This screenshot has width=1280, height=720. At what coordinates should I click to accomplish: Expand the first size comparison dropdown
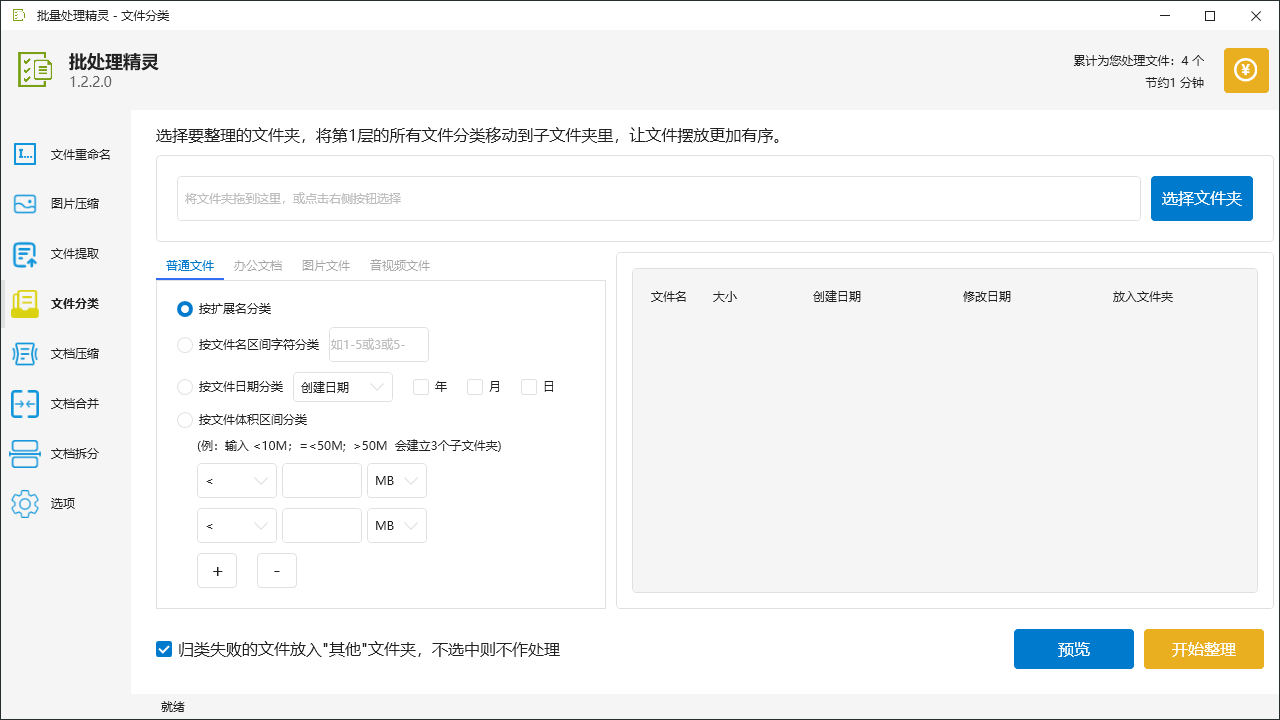click(237, 480)
